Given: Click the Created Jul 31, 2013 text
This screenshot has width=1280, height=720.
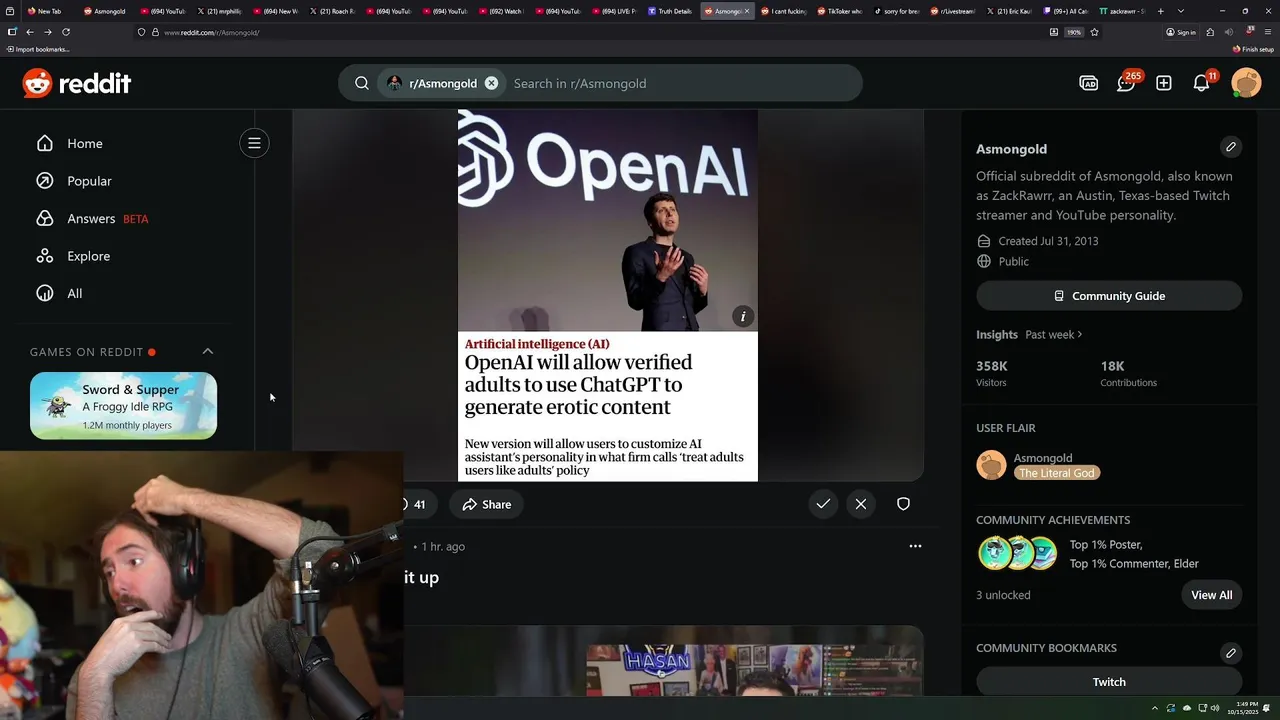Looking at the screenshot, I should (x=1048, y=241).
